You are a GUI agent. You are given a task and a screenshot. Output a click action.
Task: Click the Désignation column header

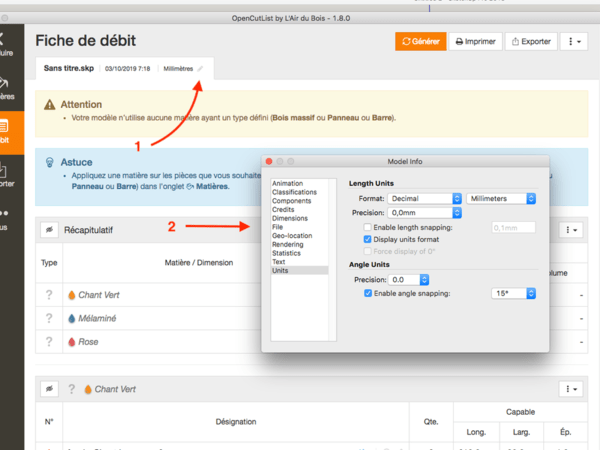coord(236,422)
